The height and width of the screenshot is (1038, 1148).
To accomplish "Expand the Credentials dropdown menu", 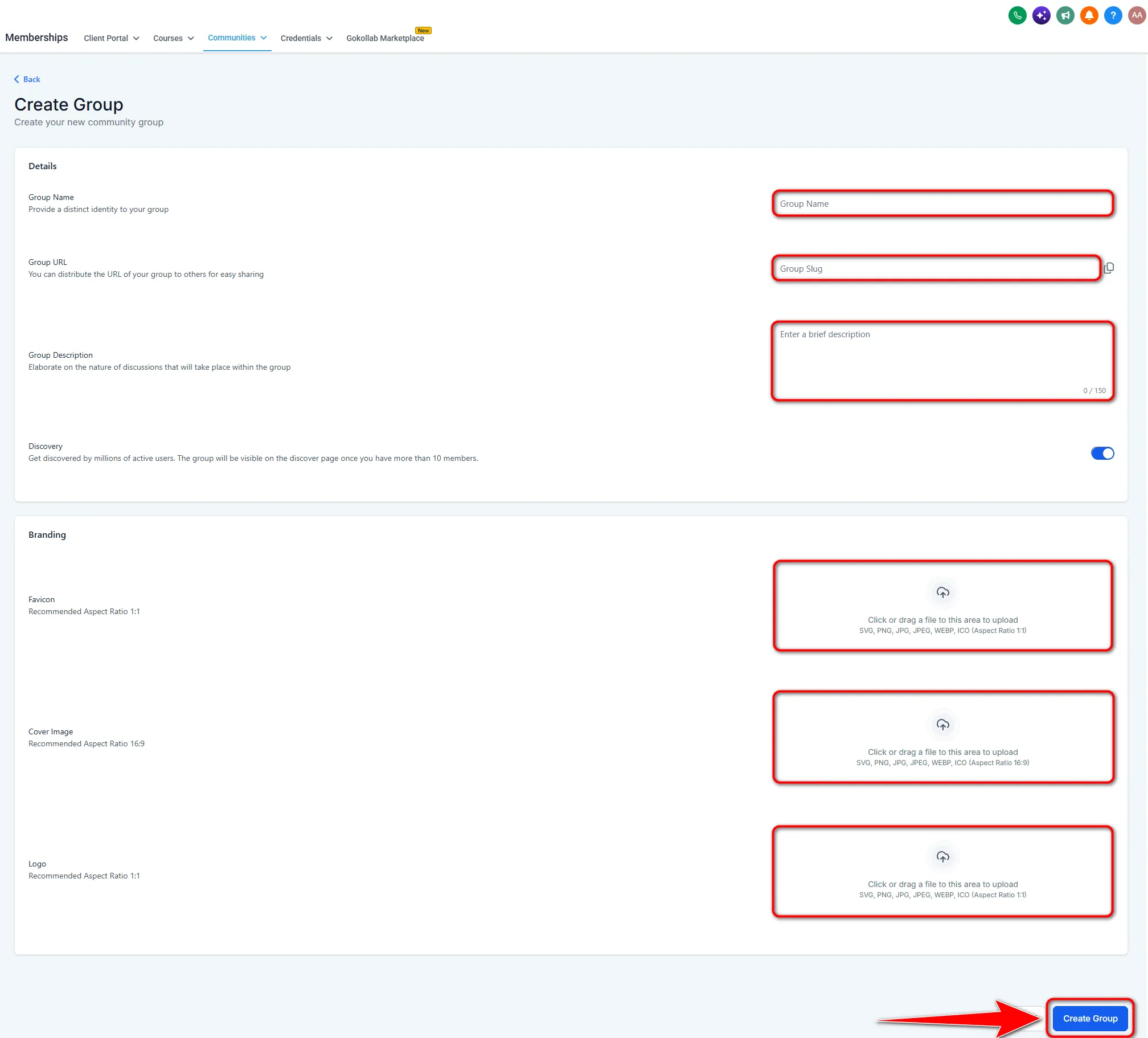I will pos(306,38).
